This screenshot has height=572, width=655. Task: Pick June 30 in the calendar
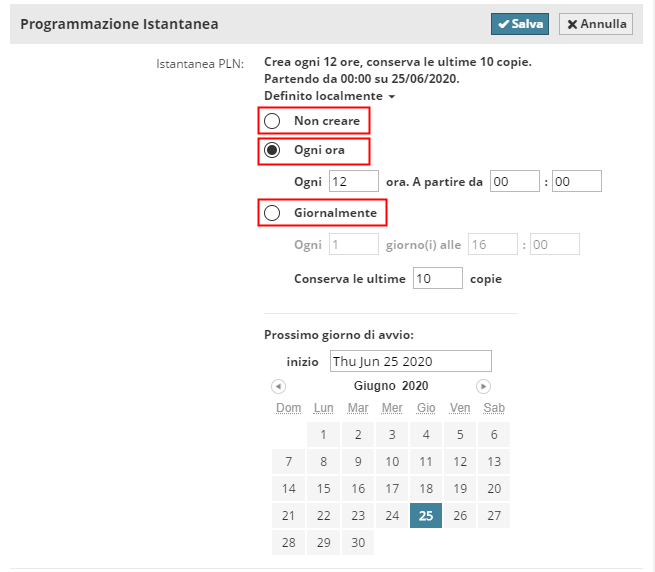pyautogui.click(x=357, y=543)
